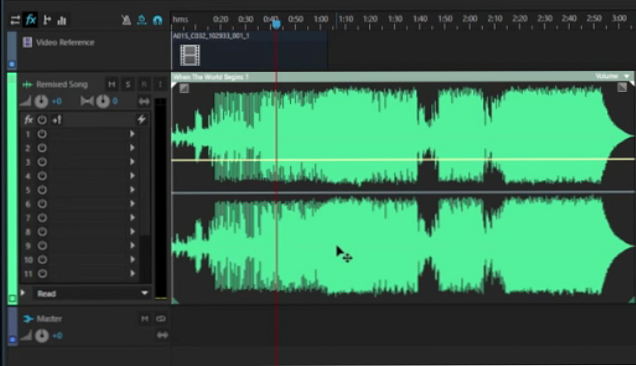The width and height of the screenshot is (636, 366).
Task: Mute the Remixed Song track
Action: pos(112,84)
